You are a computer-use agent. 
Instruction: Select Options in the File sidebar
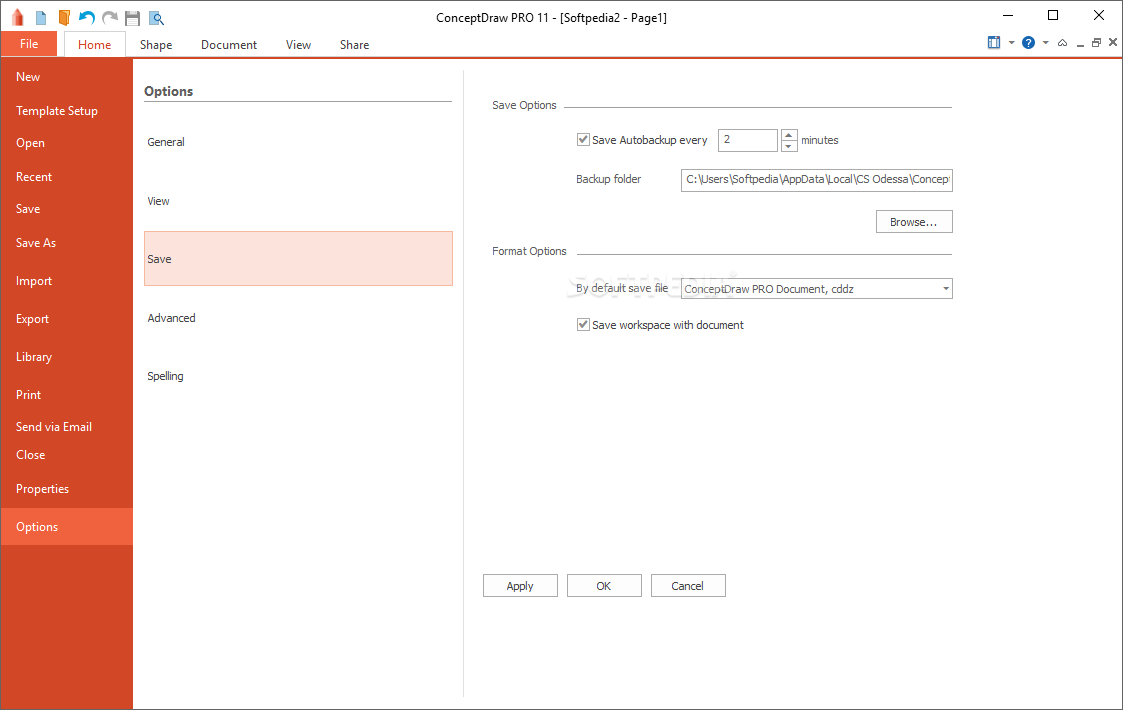tap(67, 527)
